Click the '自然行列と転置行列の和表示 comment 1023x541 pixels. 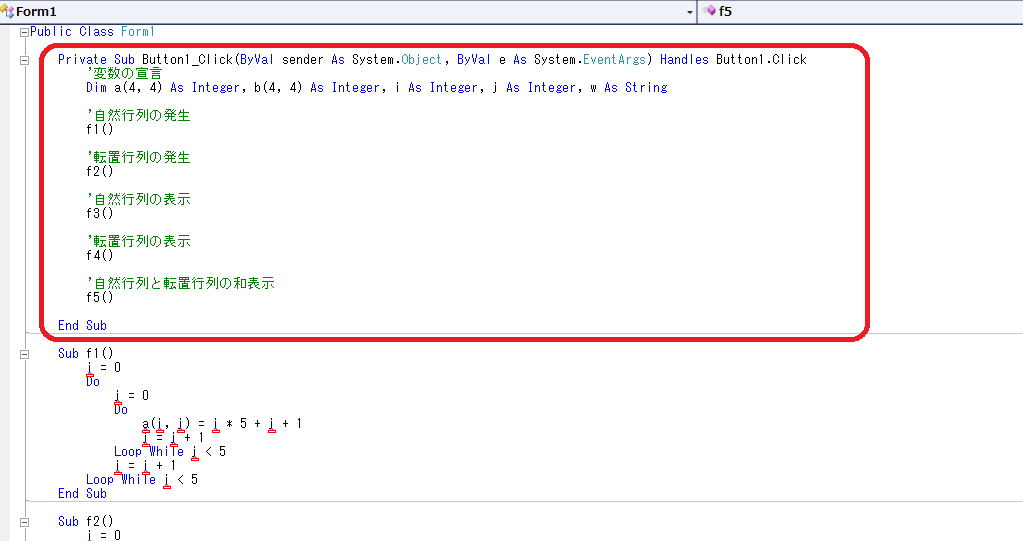tap(181, 283)
